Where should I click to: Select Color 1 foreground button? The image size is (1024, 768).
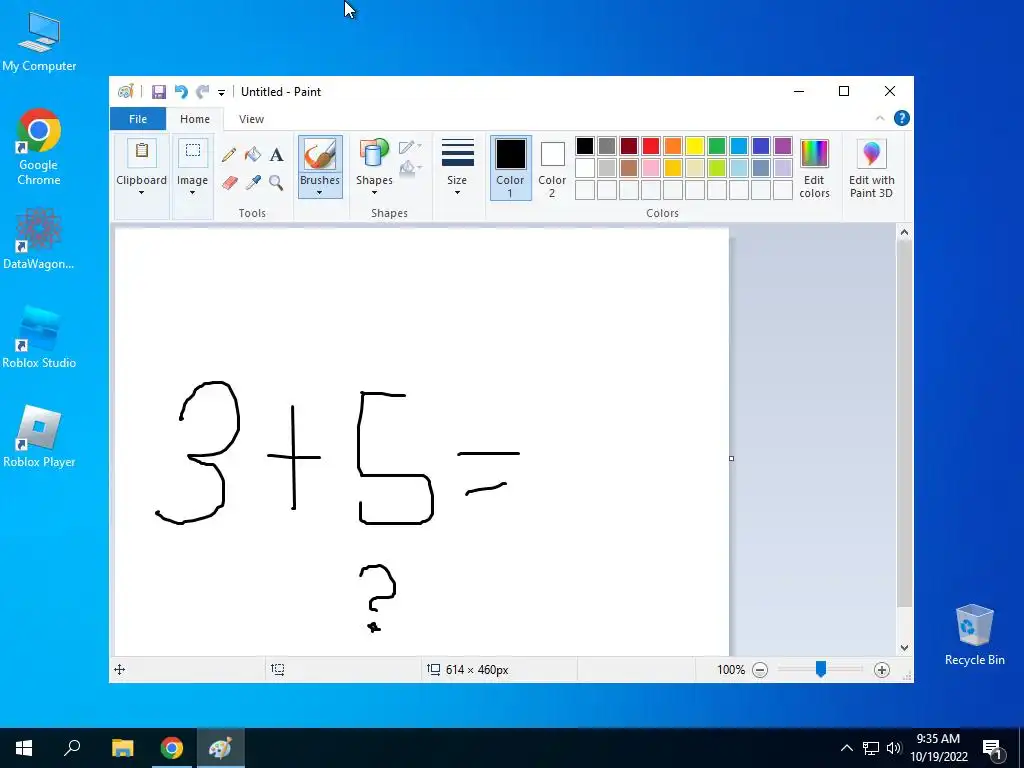point(511,168)
